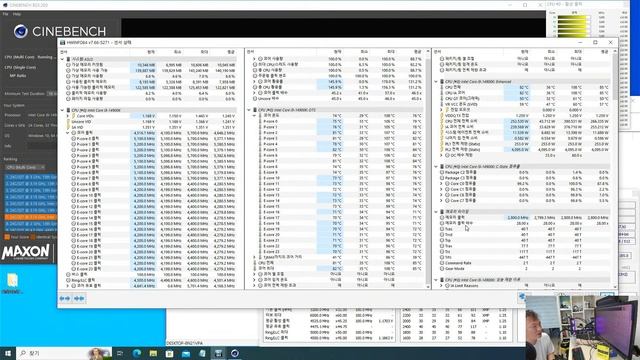Open Cinebench Help menu
Viewport: 640px width, 360px height.
17,14
